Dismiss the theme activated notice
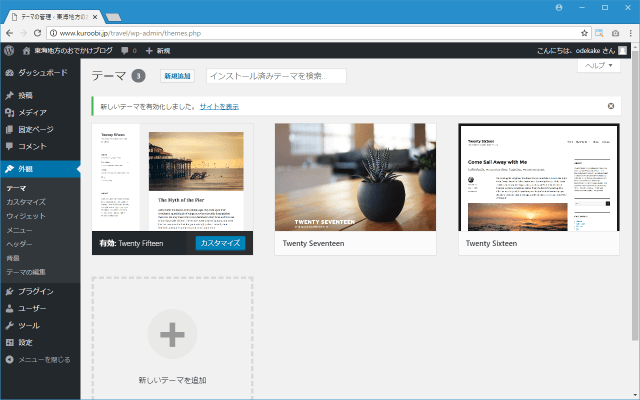 pos(611,106)
